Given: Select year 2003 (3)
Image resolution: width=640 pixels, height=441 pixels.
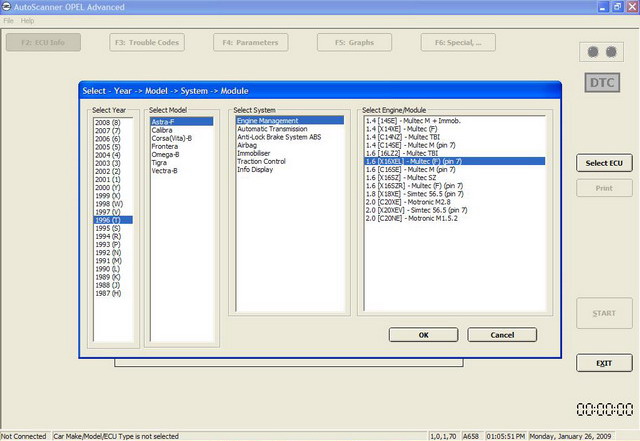Looking at the screenshot, I should click(113, 163).
